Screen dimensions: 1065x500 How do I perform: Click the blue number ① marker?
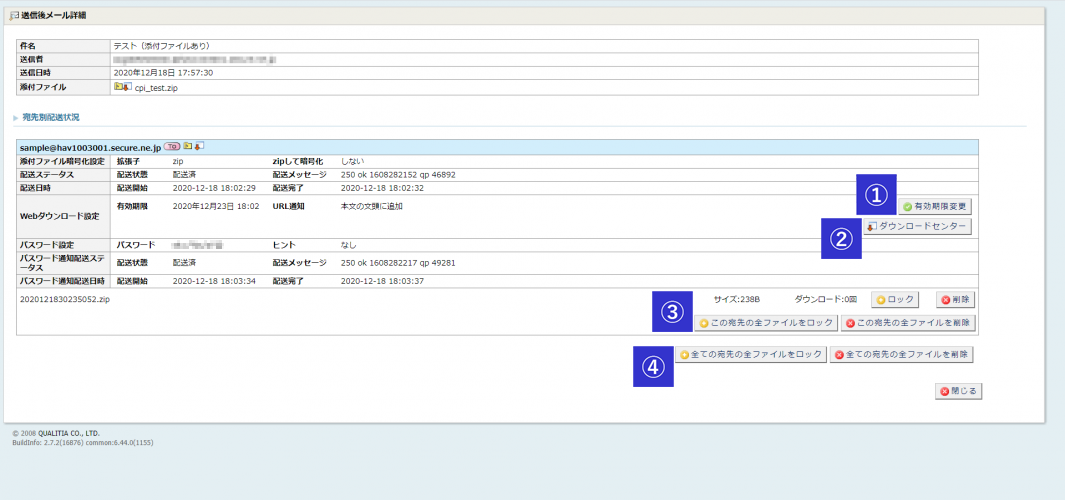coord(876,195)
